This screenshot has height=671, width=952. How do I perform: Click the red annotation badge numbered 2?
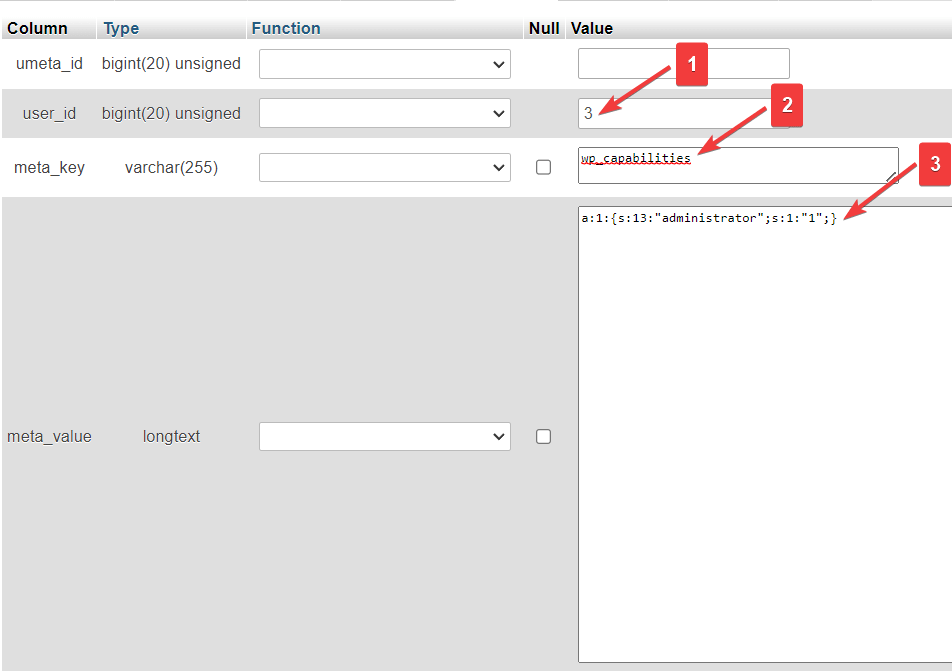click(786, 105)
